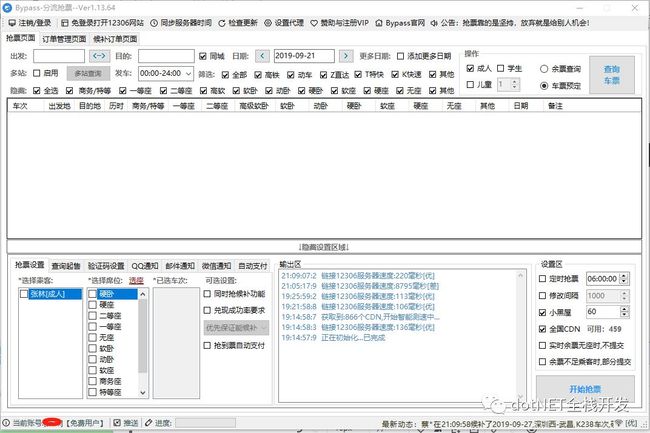Go to next date arrow
650x433 pixels.
(346, 56)
